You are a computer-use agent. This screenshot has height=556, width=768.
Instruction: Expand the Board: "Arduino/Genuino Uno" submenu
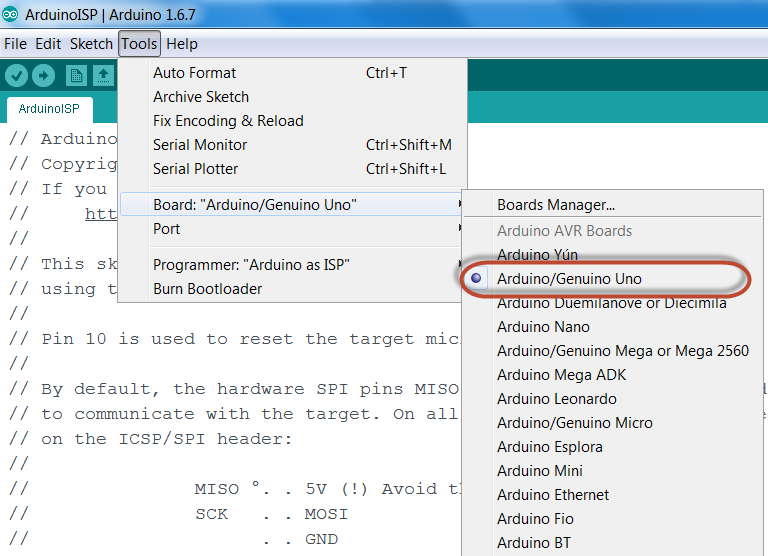click(x=292, y=205)
